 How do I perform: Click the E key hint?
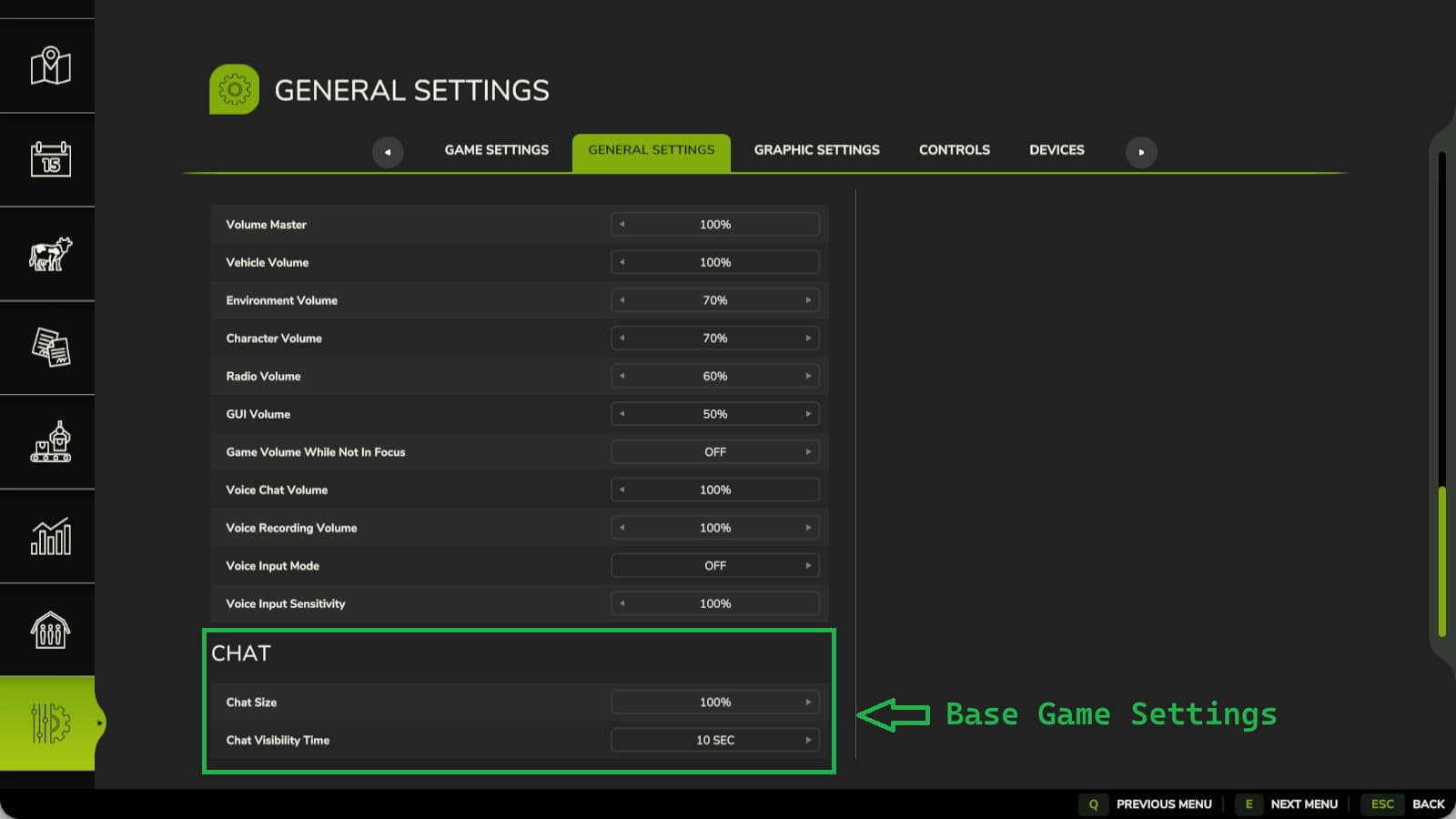[x=1249, y=804]
